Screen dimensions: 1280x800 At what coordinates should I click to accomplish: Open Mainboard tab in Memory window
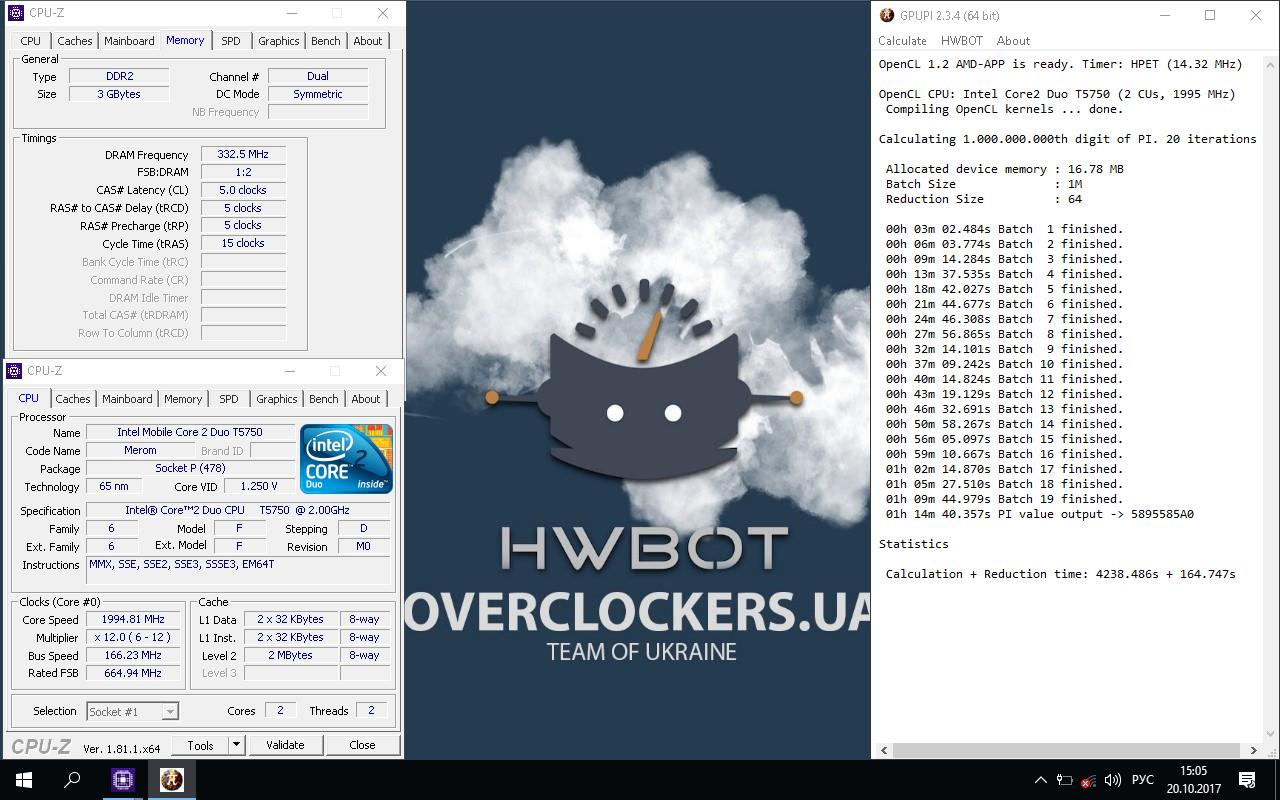click(x=130, y=41)
